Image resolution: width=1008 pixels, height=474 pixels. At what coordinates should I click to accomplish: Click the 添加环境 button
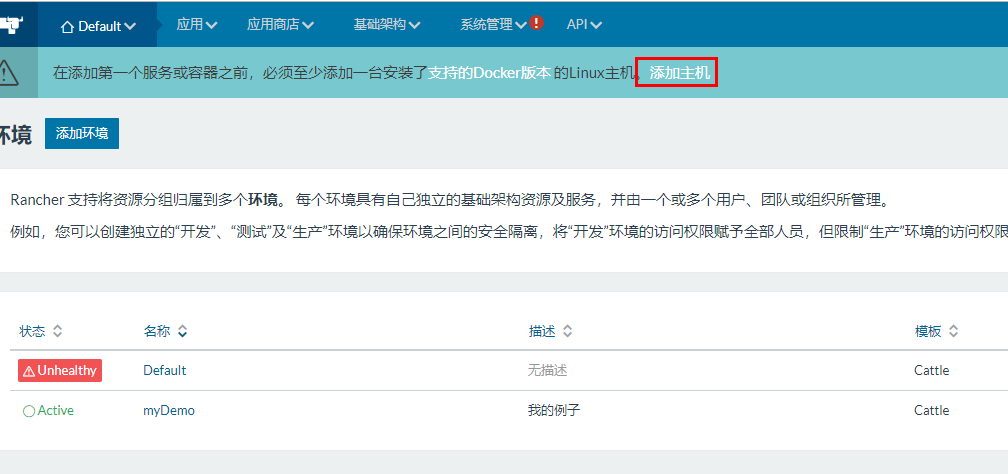pos(82,133)
